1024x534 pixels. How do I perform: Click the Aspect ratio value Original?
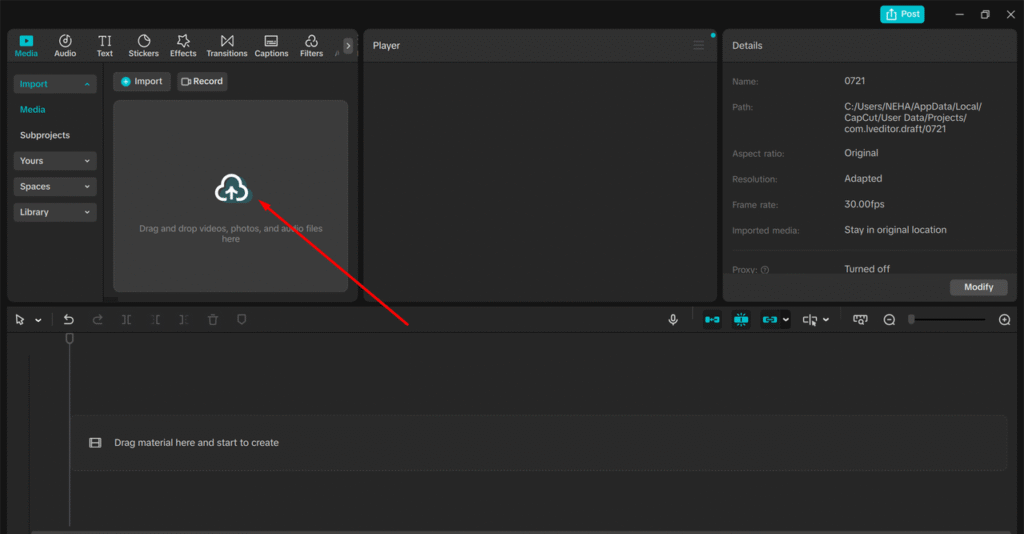pyautogui.click(x=861, y=153)
